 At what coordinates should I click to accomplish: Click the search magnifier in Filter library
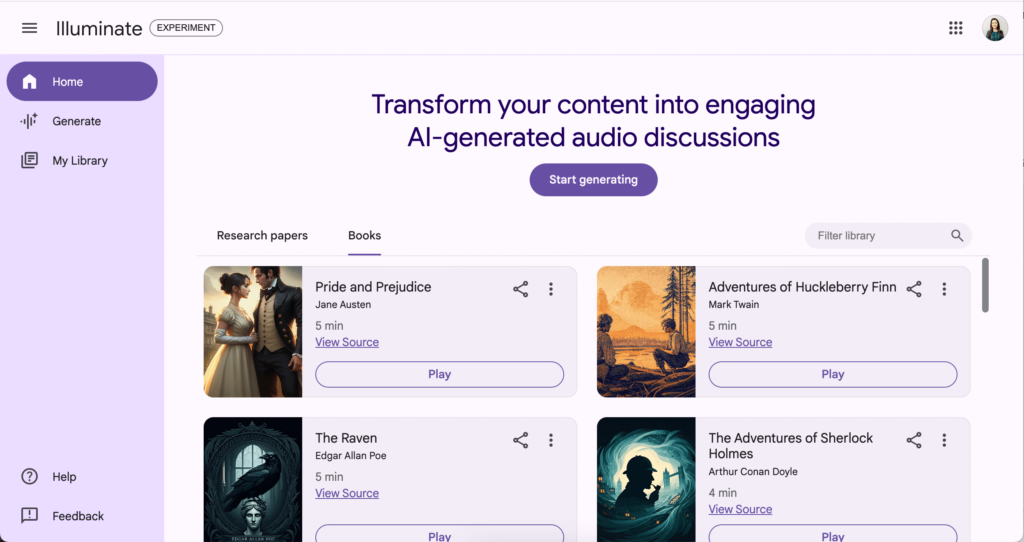coord(957,236)
